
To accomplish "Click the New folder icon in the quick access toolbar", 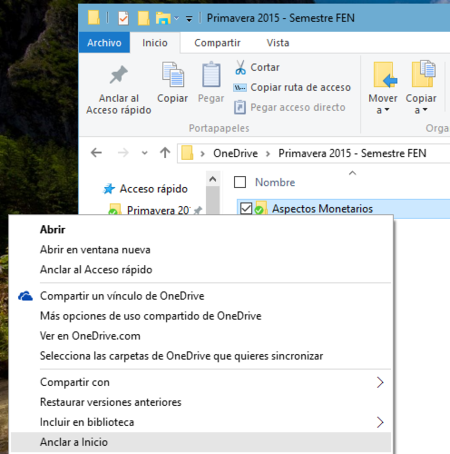I will point(144,18).
